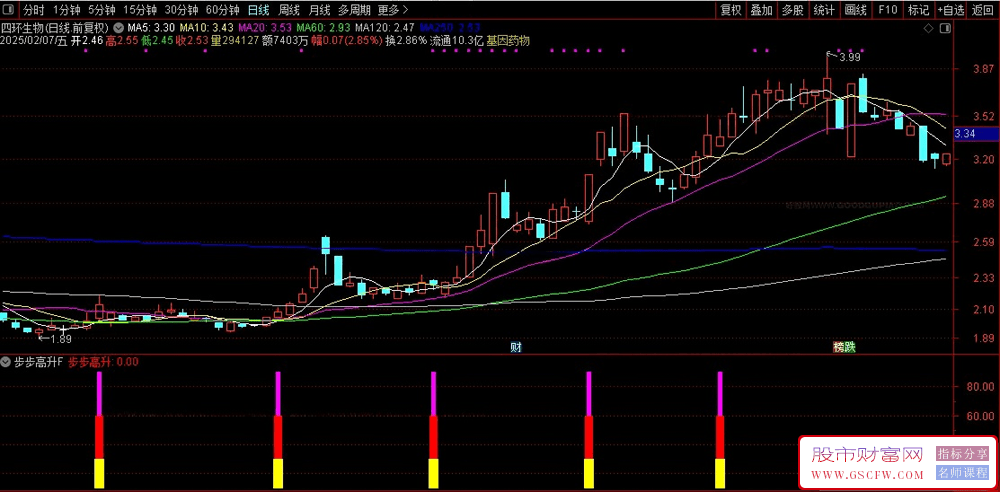
Task: Select the 月线 monthly period
Action: [319, 10]
